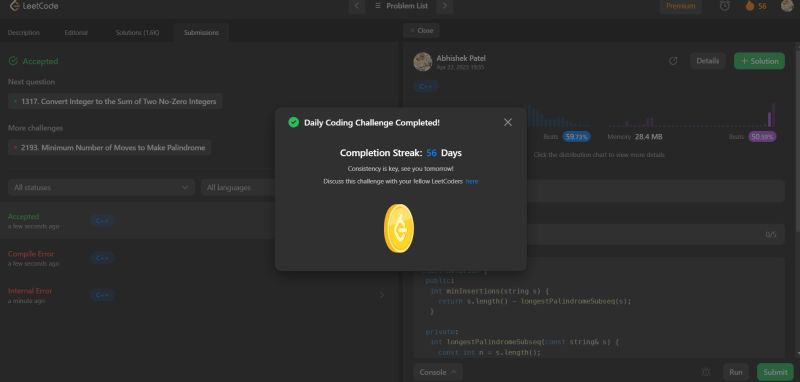Image resolution: width=800 pixels, height=382 pixels.
Task: Open the Problem List
Action: pos(401,6)
